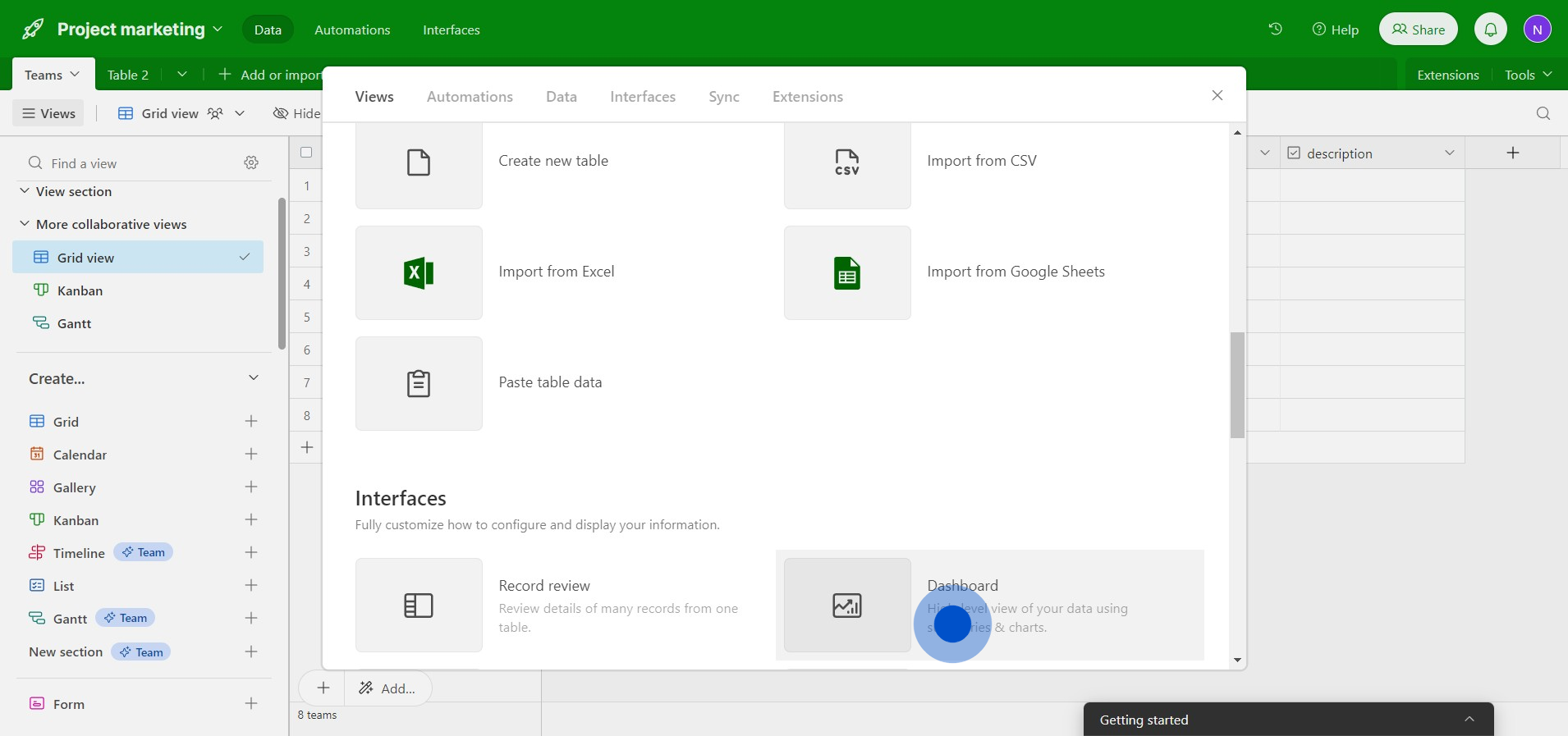Click Add or import table button
Viewport: 1568px width, 736px height.
[270, 75]
